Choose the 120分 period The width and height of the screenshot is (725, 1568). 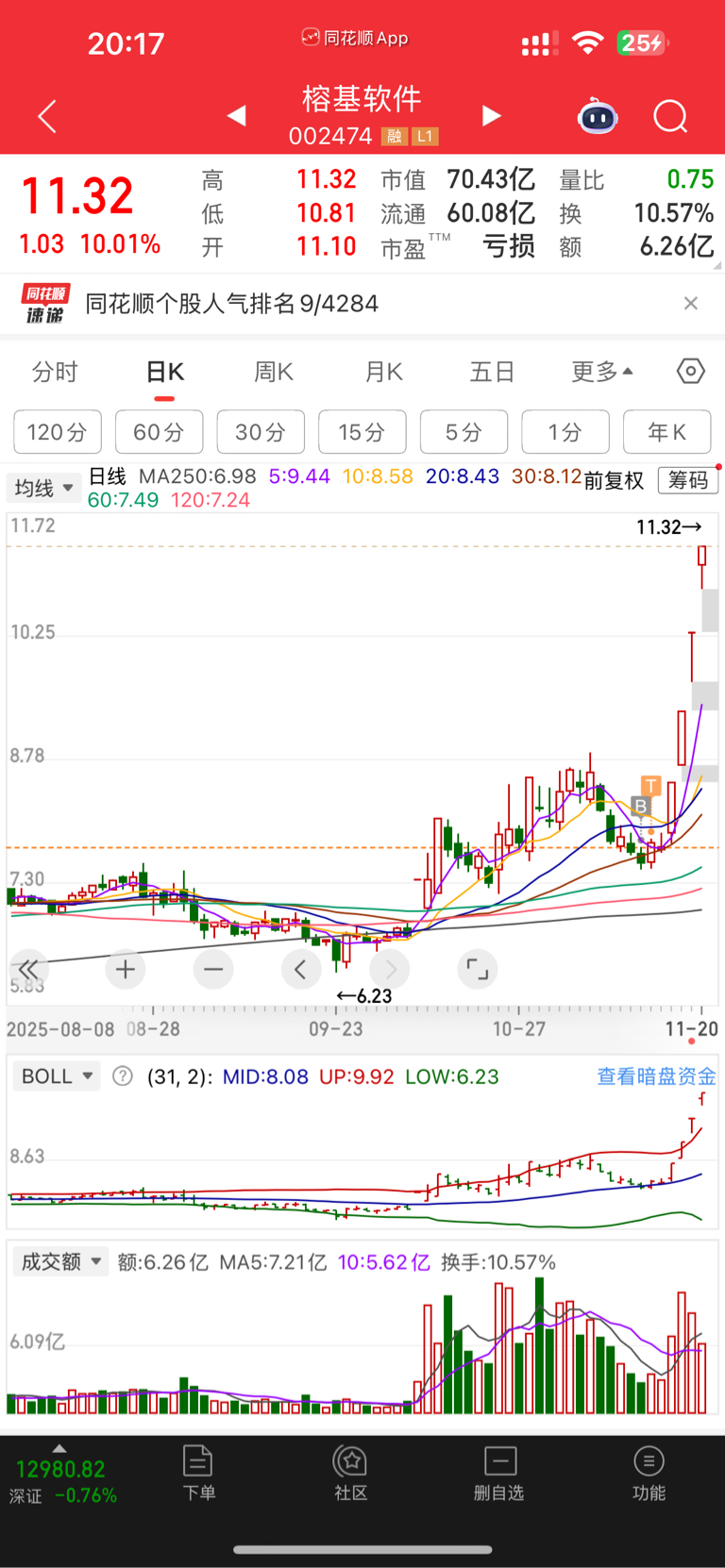click(58, 432)
